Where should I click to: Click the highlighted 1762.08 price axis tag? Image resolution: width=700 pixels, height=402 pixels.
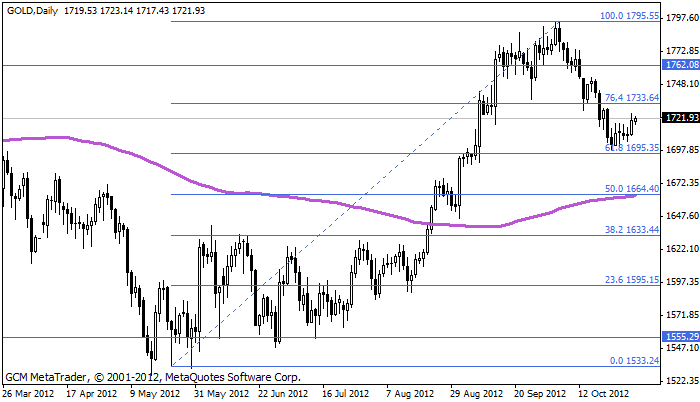[680, 64]
